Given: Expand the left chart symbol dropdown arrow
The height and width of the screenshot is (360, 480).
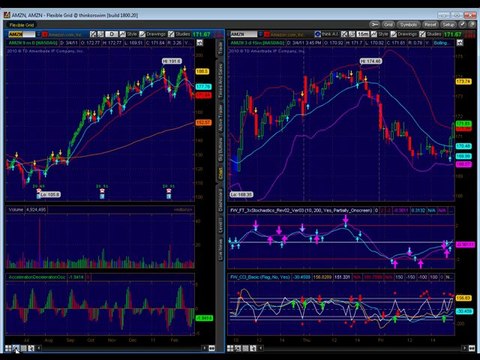Looking at the screenshot, I should (38, 34).
